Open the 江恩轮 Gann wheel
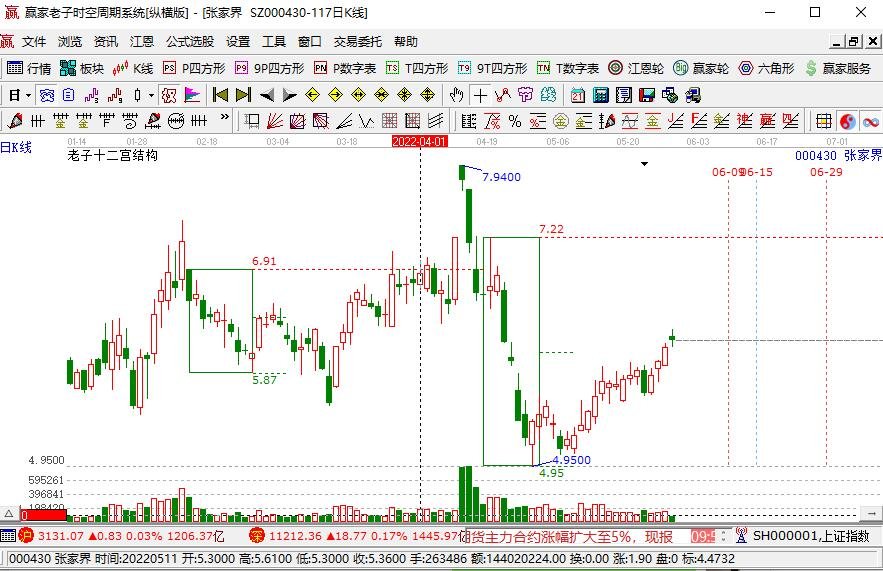Viewport: 883px width, 571px height. (x=636, y=68)
